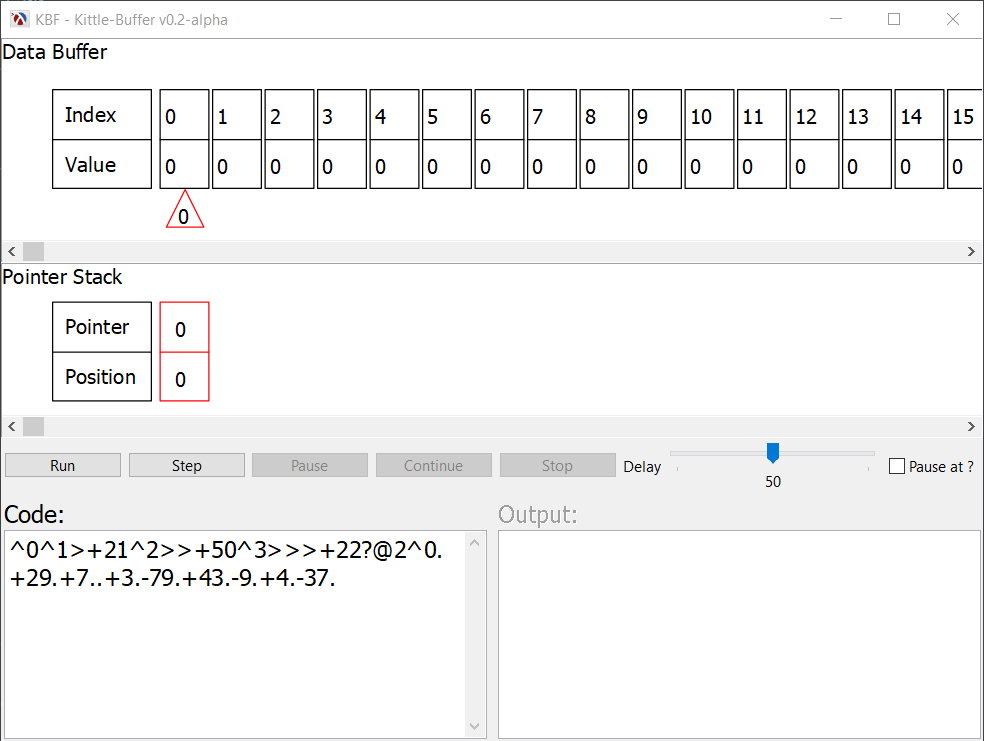The image size is (984, 741).
Task: Click the data buffer index 7 cell
Action: [552, 115]
